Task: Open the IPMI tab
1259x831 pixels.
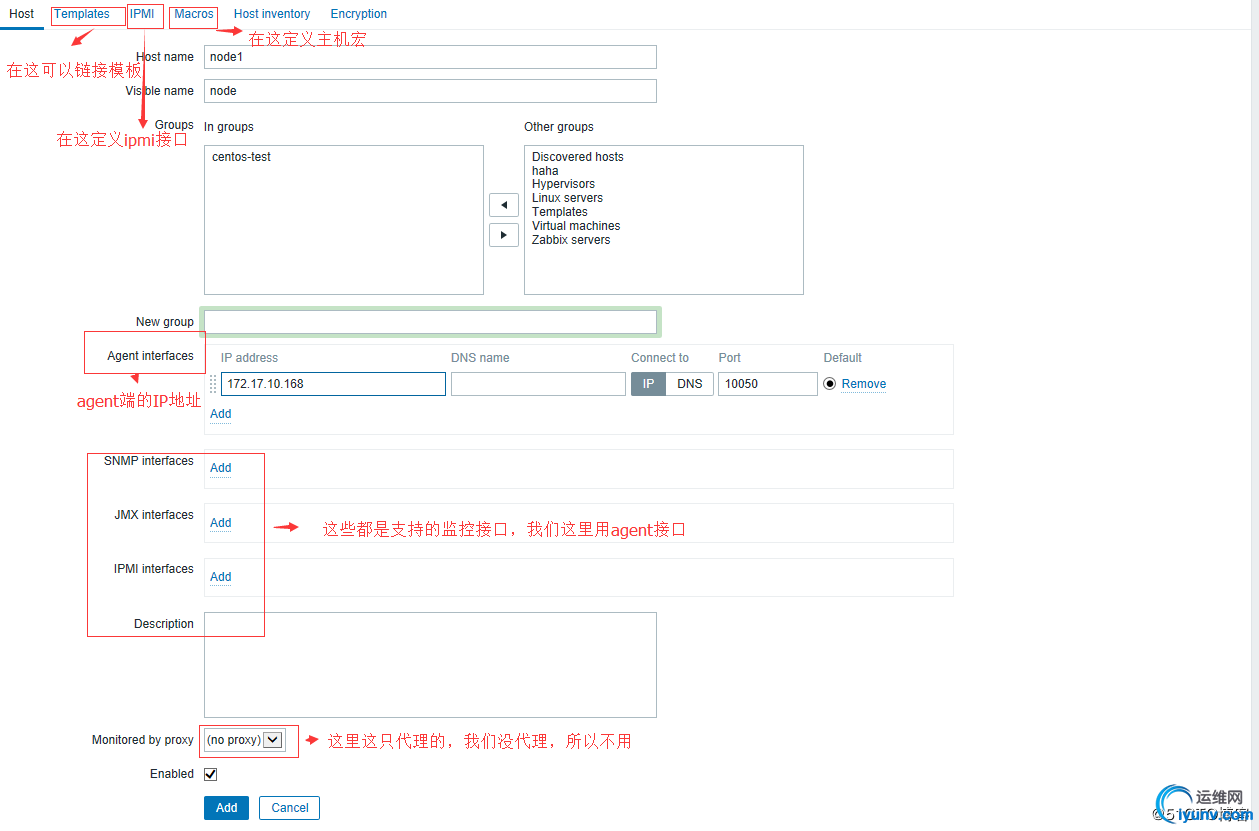Action: (142, 14)
